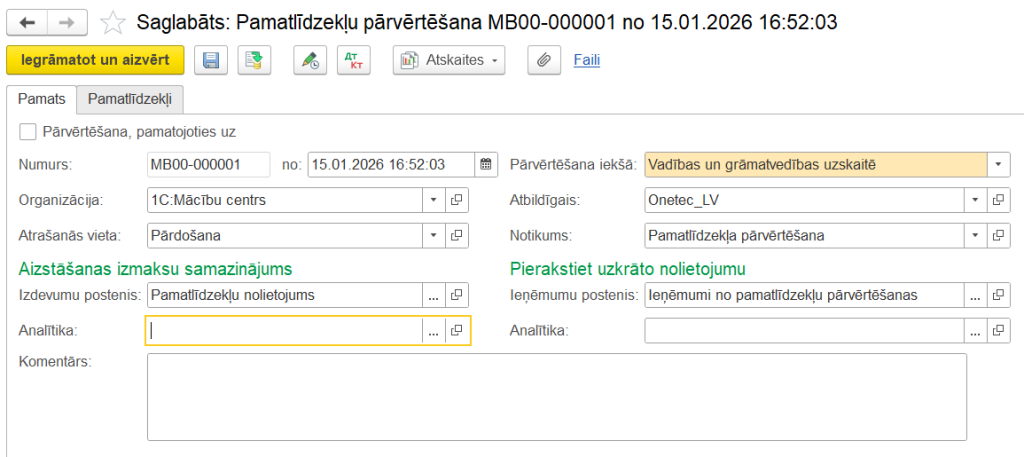
Task: Add document to favorites with star icon
Action: pos(115,21)
